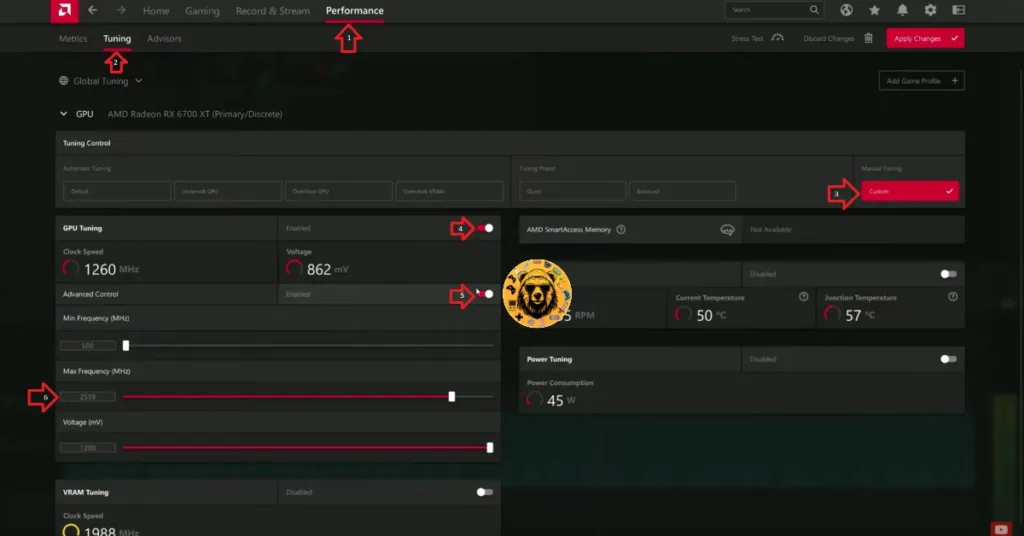This screenshot has width=1024, height=536.
Task: Go forward with the right arrow
Action: pyautogui.click(x=121, y=10)
